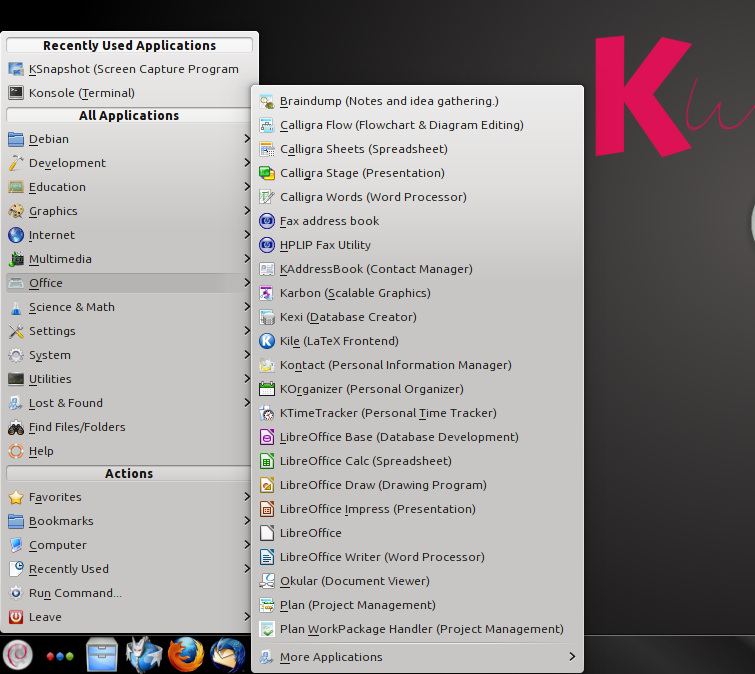
Task: Click the Kile LaTeX icon
Action: tap(267, 341)
